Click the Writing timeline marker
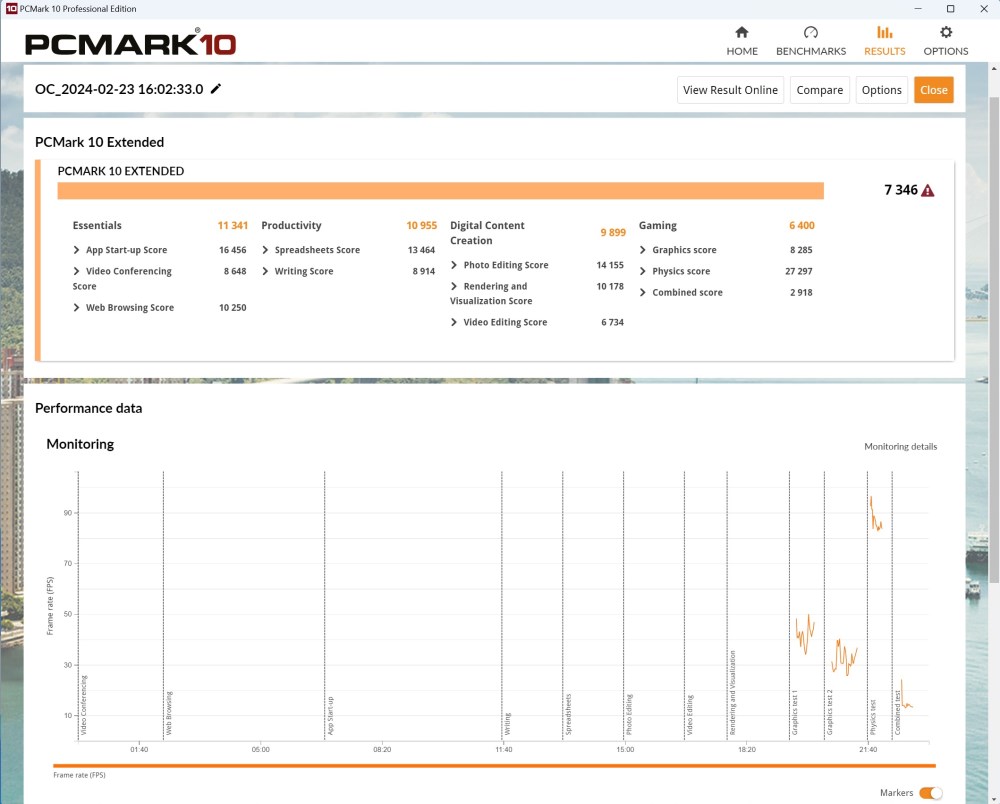Viewport: 1000px width, 804px height. click(508, 724)
